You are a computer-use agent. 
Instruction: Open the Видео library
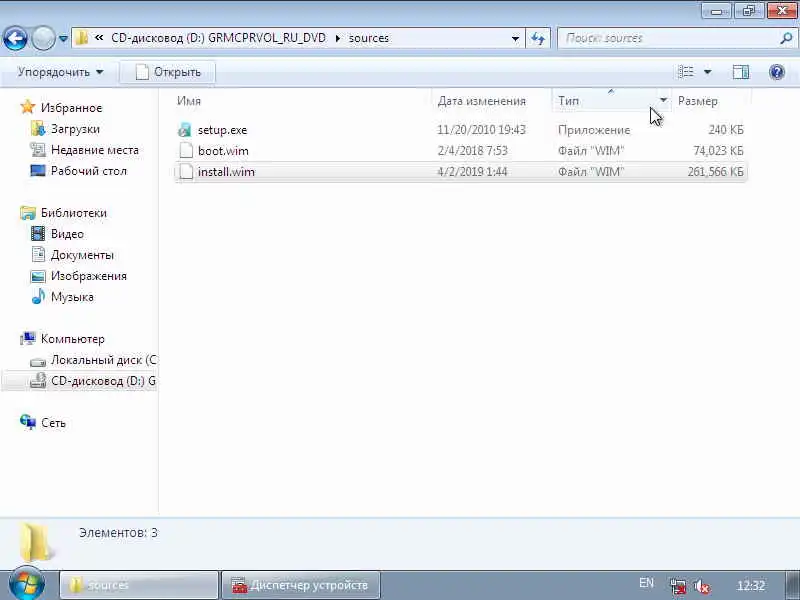(x=67, y=234)
